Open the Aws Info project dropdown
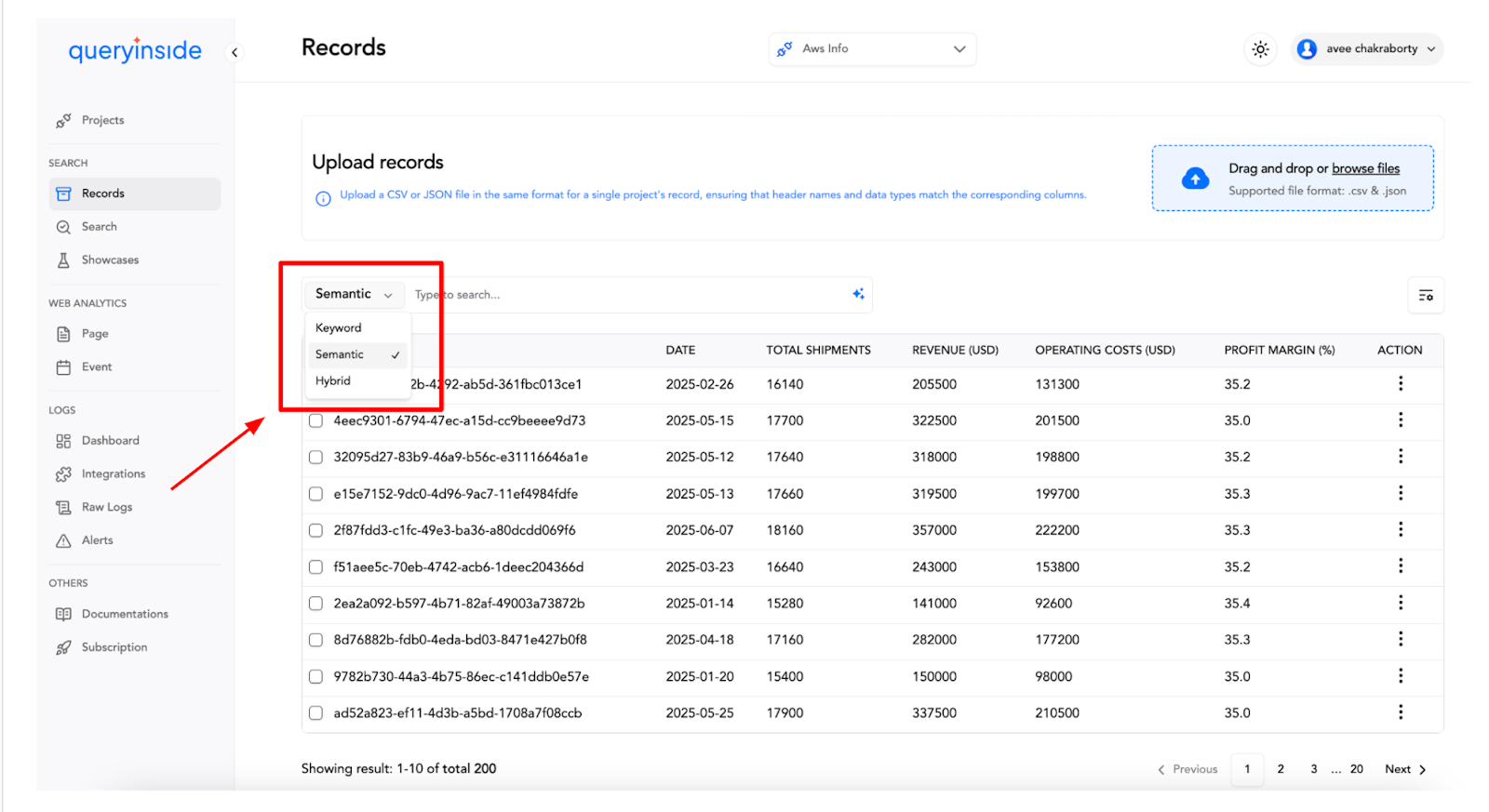The image size is (1489, 812). coord(872,49)
